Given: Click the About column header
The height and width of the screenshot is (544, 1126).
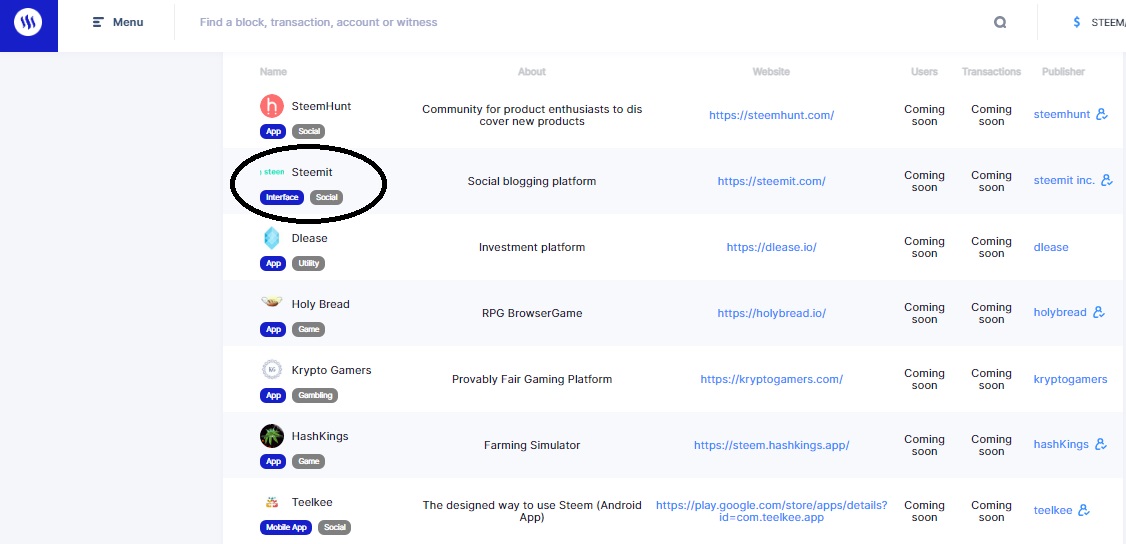Looking at the screenshot, I should point(531,72).
